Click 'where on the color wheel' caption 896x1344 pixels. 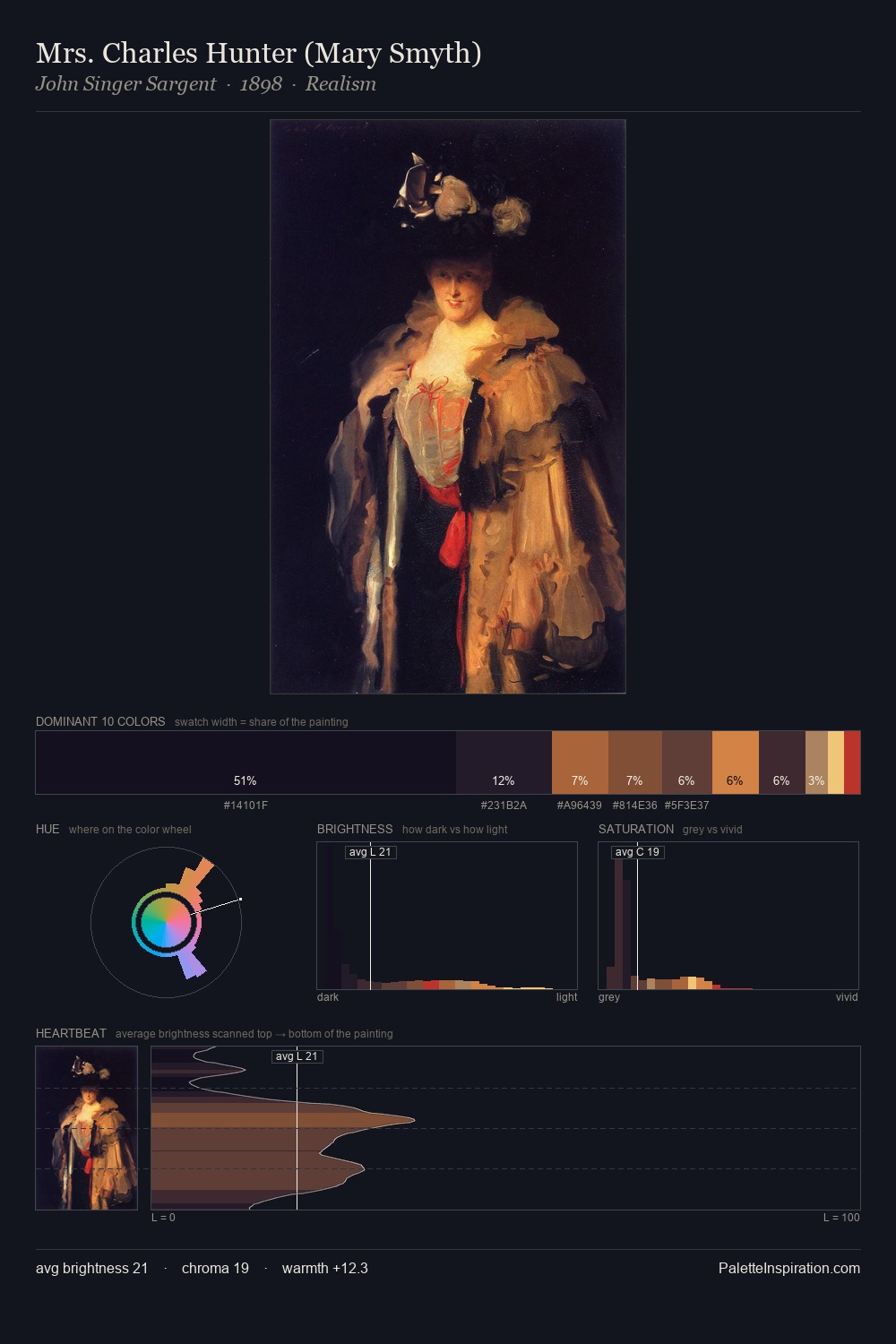pyautogui.click(x=130, y=830)
